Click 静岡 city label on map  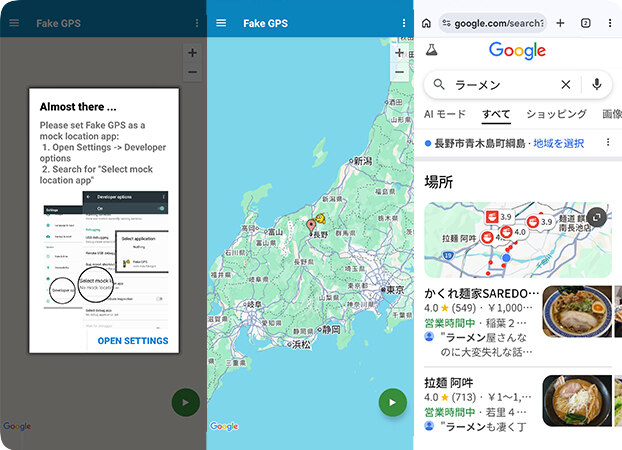pyautogui.click(x=331, y=330)
